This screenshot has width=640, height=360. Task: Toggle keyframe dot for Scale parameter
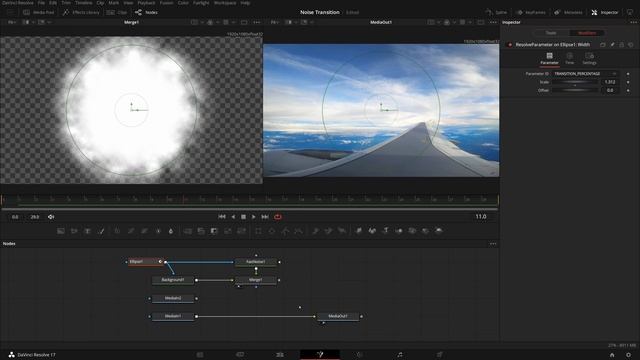pos(628,82)
